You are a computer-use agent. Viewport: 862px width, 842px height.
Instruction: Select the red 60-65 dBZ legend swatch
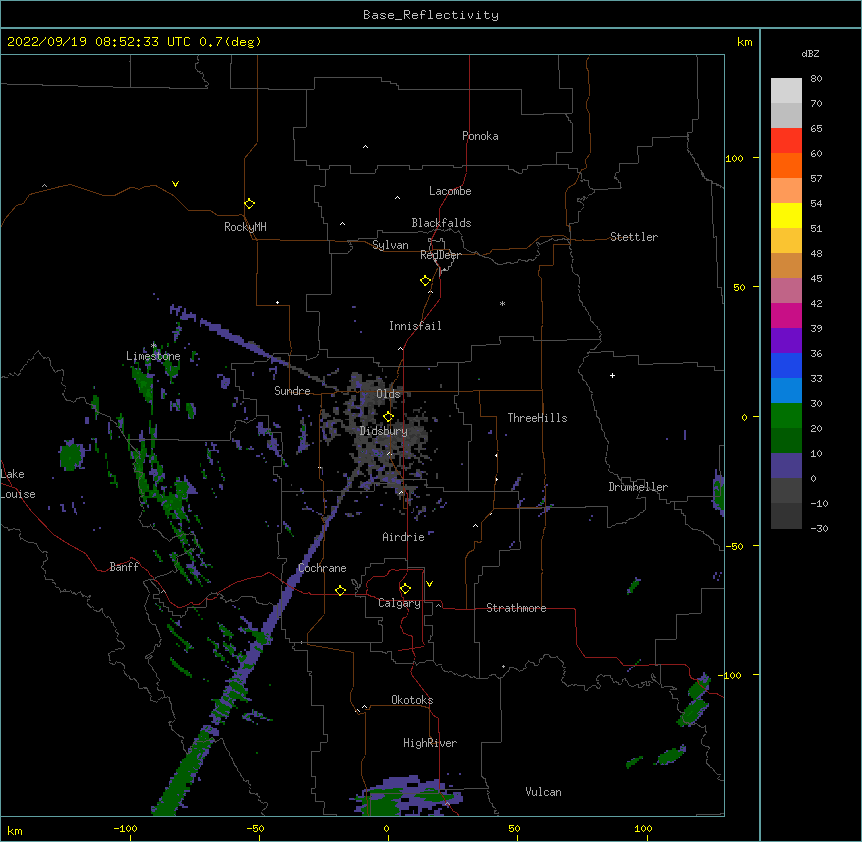tap(786, 141)
